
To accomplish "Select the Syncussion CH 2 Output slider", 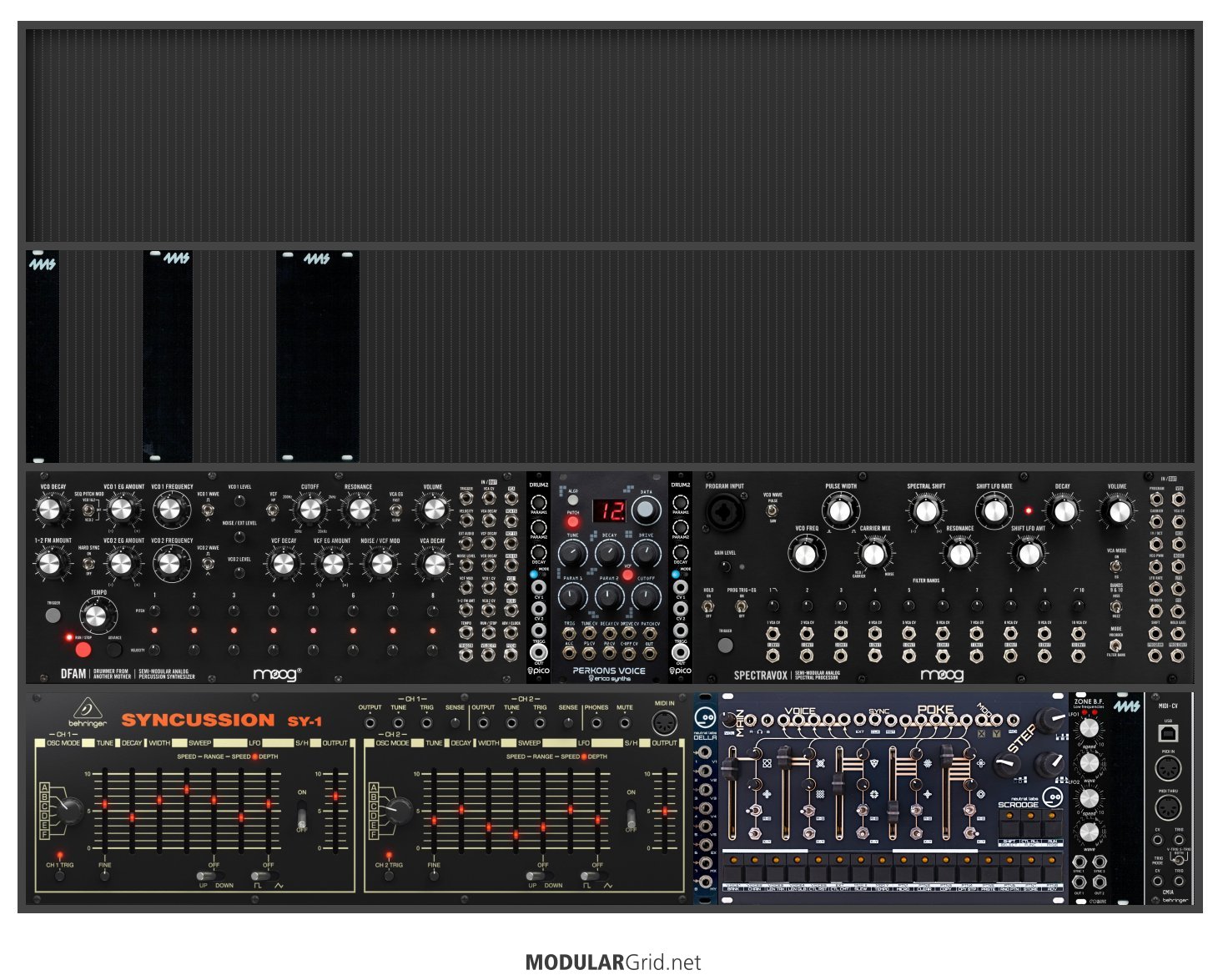I will [665, 811].
